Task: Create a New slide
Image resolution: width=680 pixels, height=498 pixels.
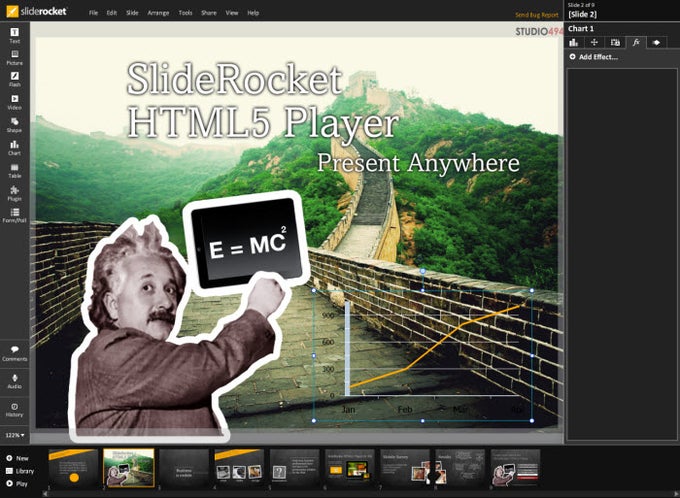Action: (x=17, y=458)
